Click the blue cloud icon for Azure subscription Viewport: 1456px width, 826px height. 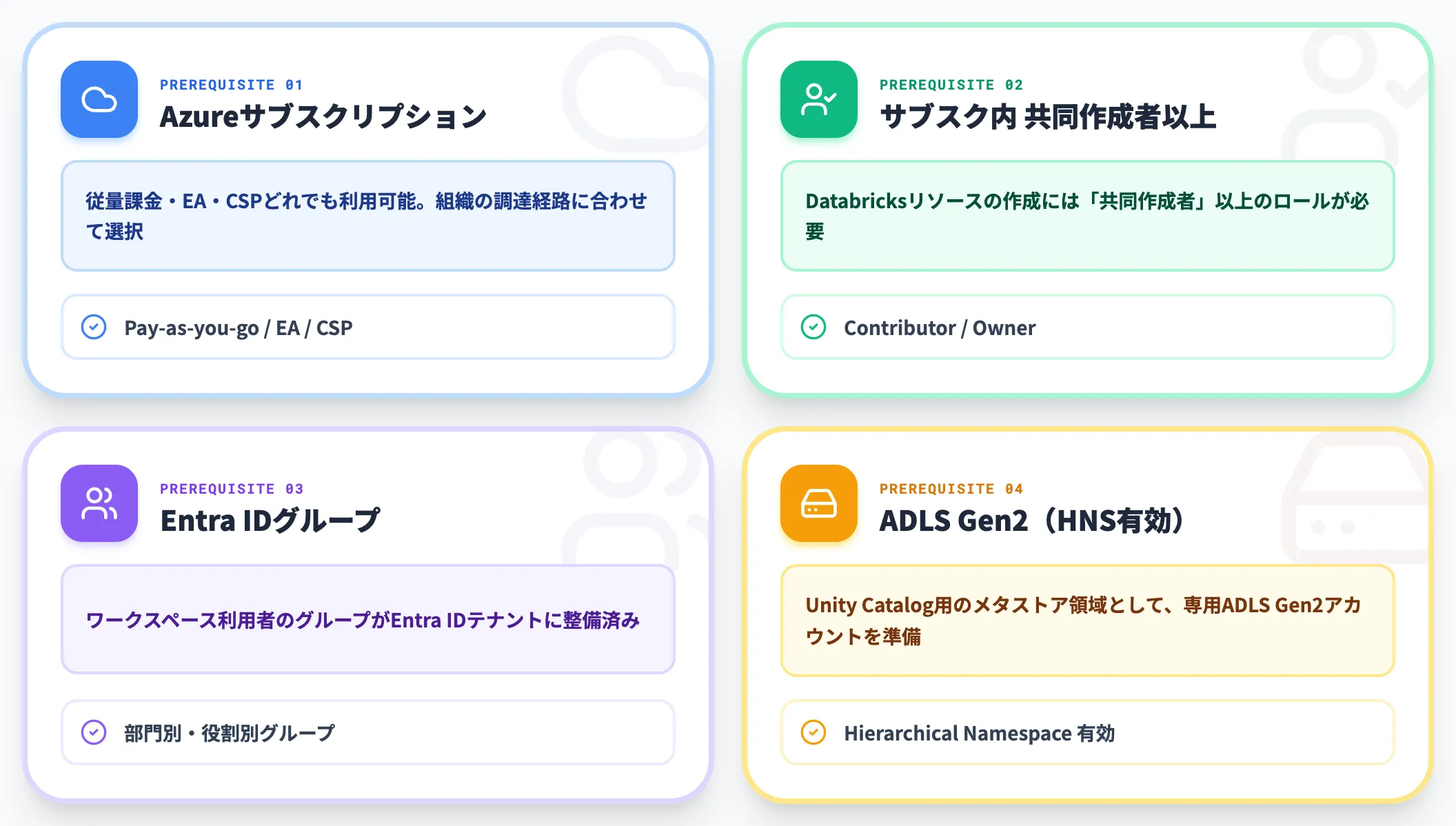(x=99, y=99)
